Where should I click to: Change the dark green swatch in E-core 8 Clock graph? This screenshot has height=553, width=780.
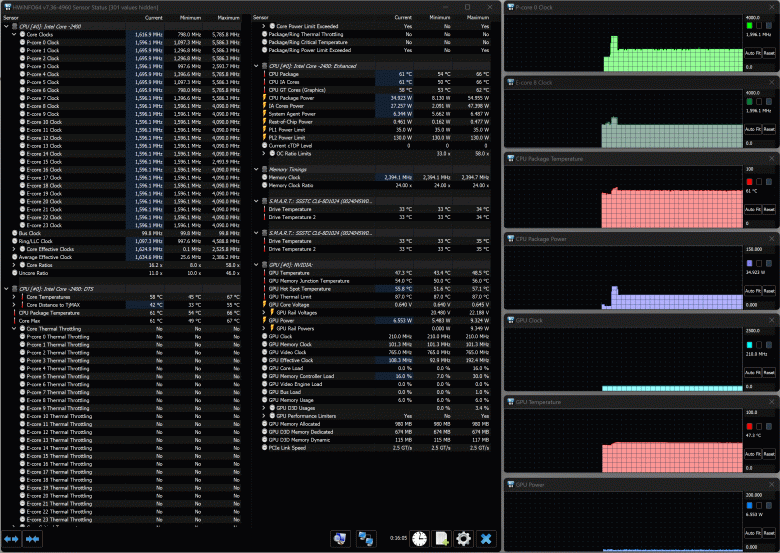[750, 101]
